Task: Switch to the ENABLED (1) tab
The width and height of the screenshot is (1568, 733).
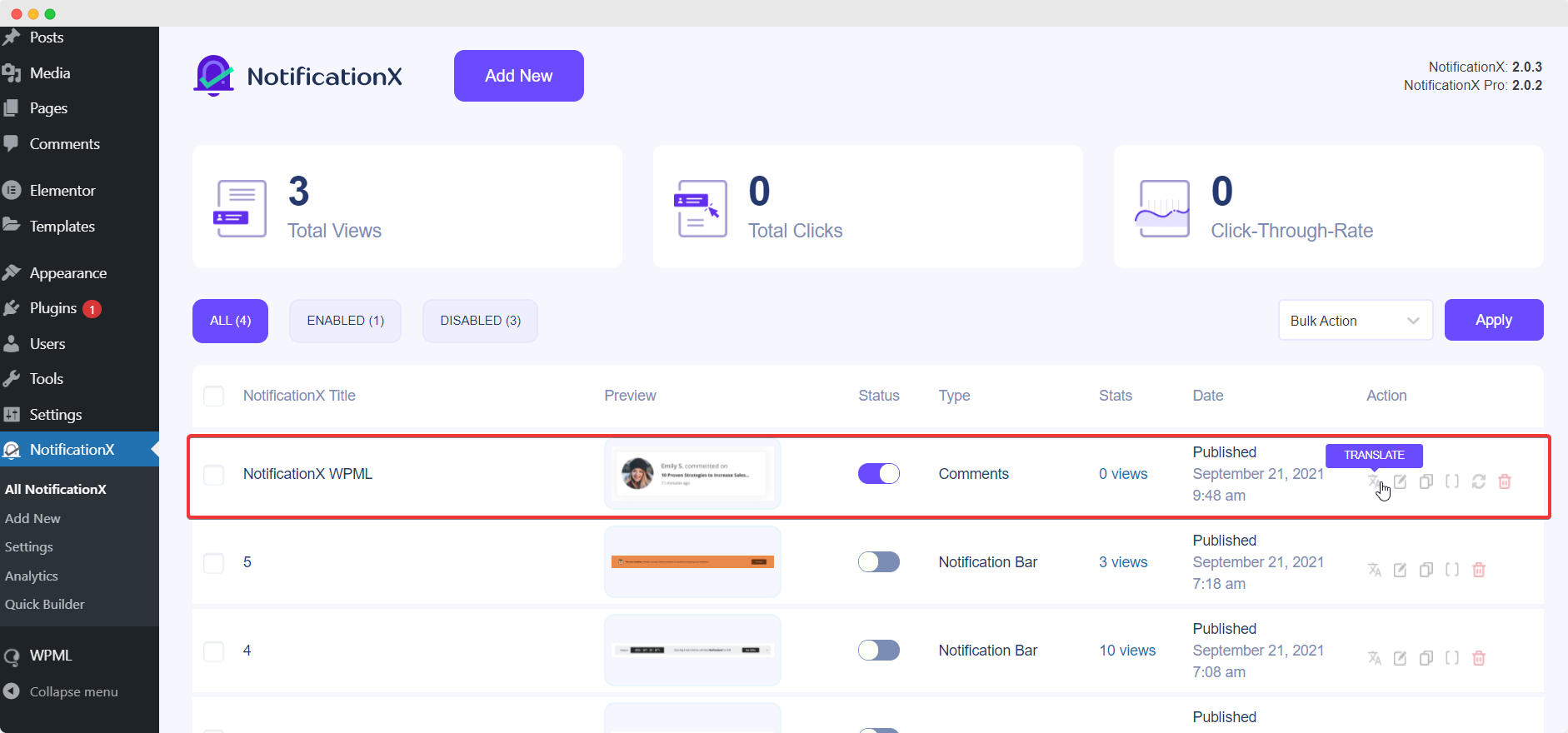Action: click(x=345, y=321)
